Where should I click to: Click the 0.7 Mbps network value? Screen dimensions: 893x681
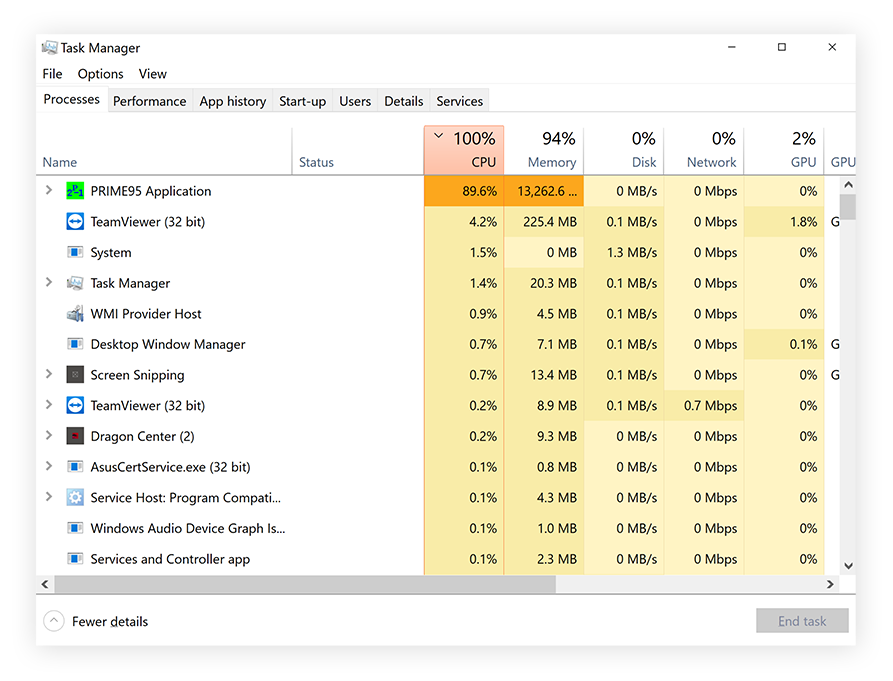(710, 406)
